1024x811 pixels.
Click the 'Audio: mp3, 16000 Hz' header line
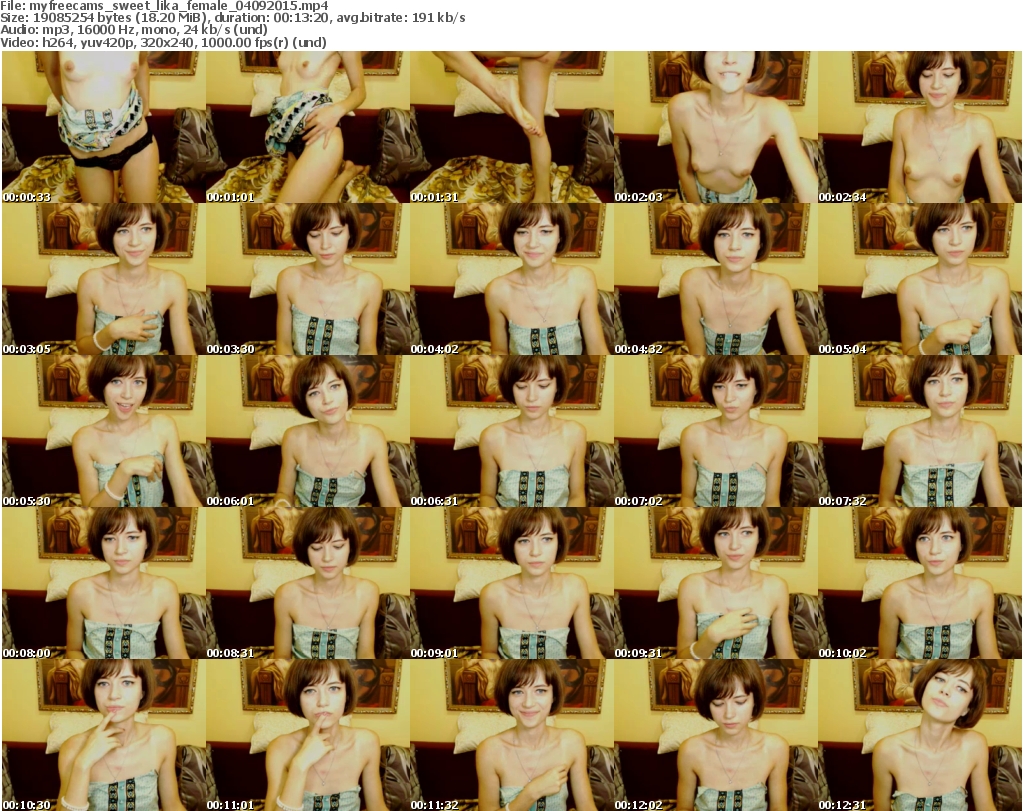pos(134,29)
